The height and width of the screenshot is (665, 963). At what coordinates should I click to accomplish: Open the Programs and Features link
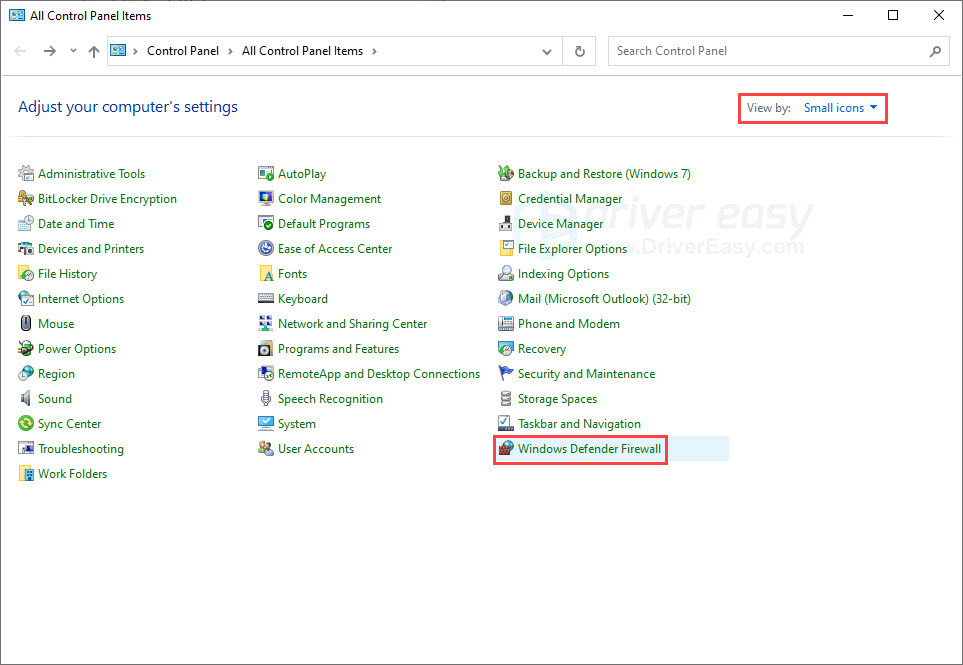[338, 349]
